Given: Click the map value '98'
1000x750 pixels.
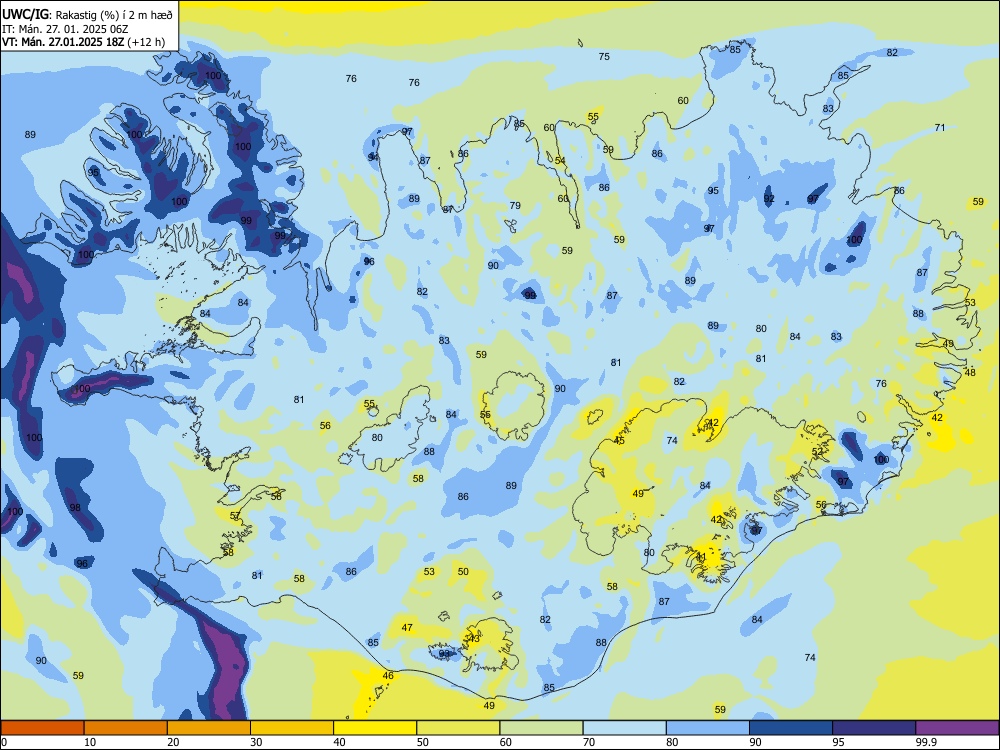Looking at the screenshot, I should click(x=75, y=508).
